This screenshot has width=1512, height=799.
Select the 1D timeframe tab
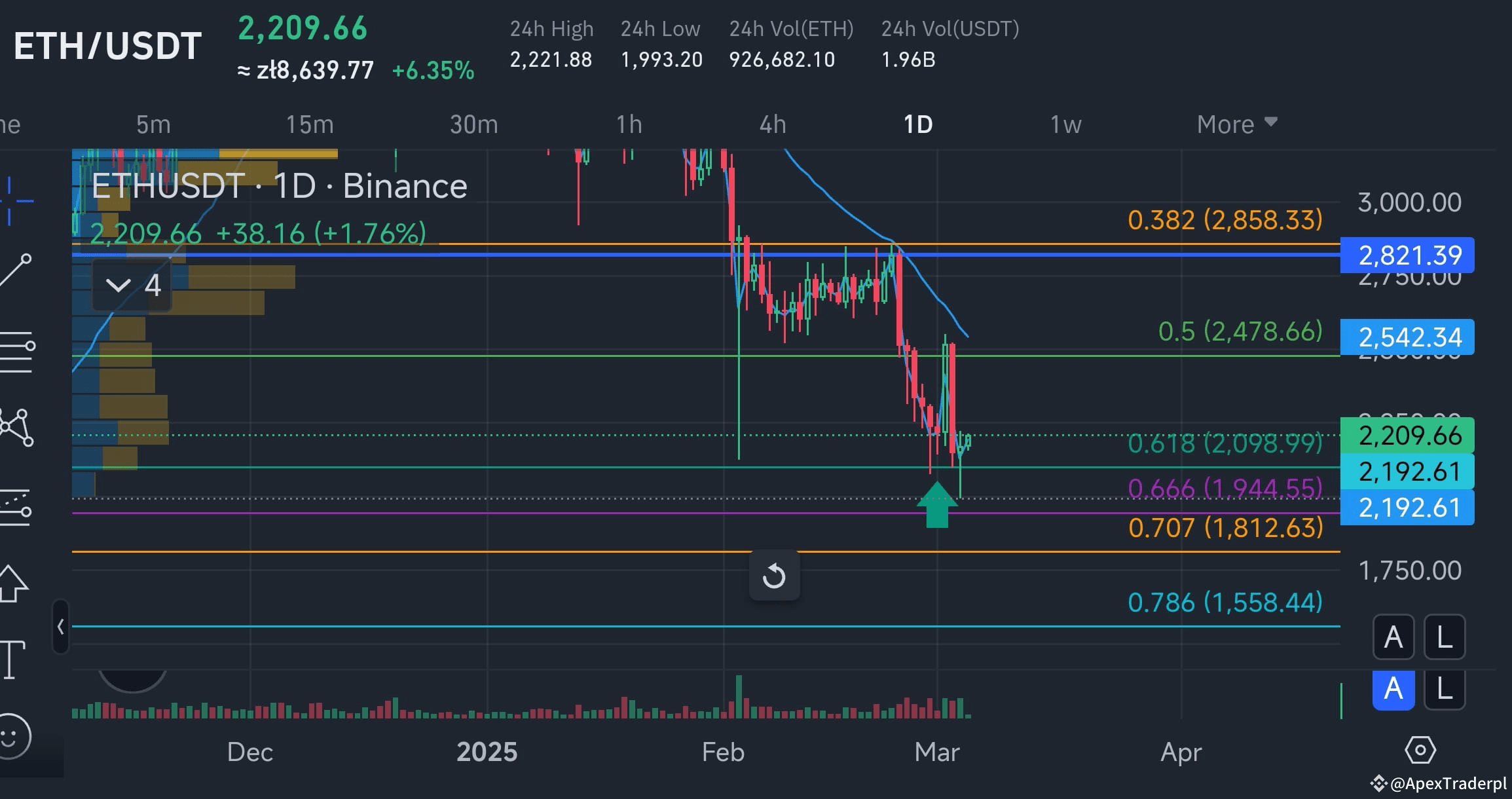(x=918, y=124)
